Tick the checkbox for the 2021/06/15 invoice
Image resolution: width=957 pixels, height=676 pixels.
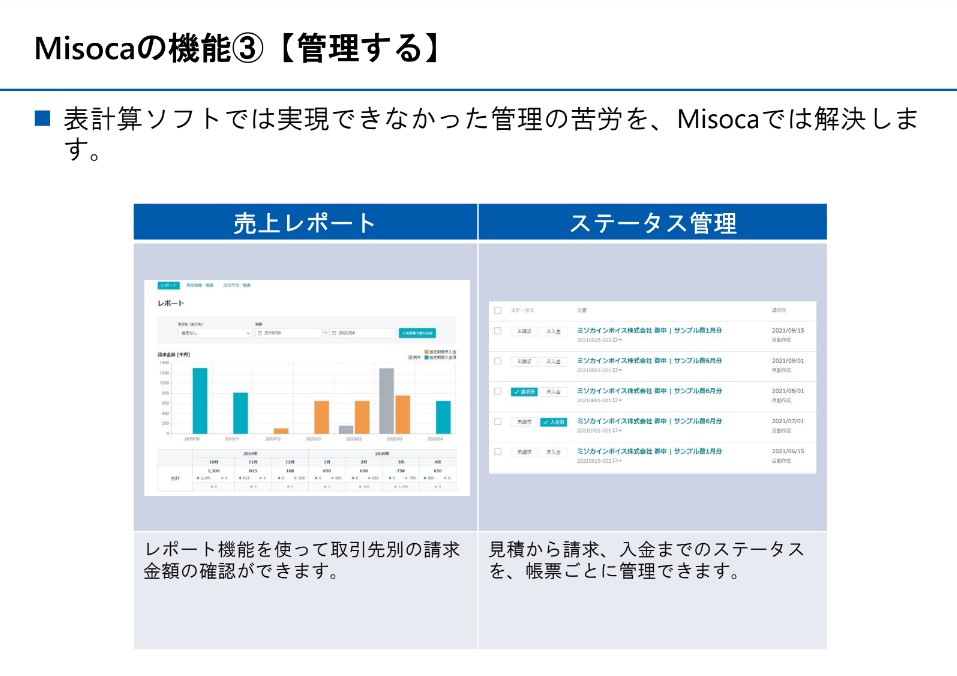[x=497, y=451]
